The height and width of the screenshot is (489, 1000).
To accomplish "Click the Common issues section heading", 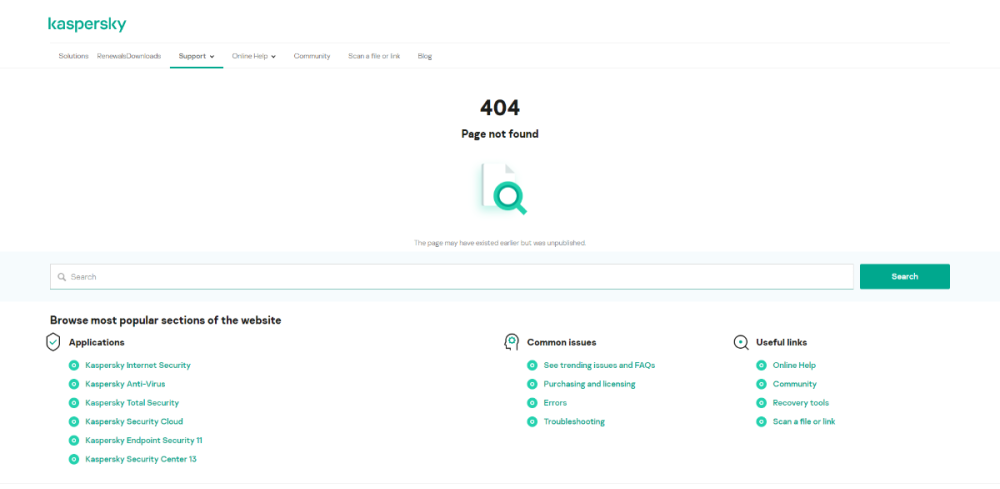I will click(x=561, y=342).
